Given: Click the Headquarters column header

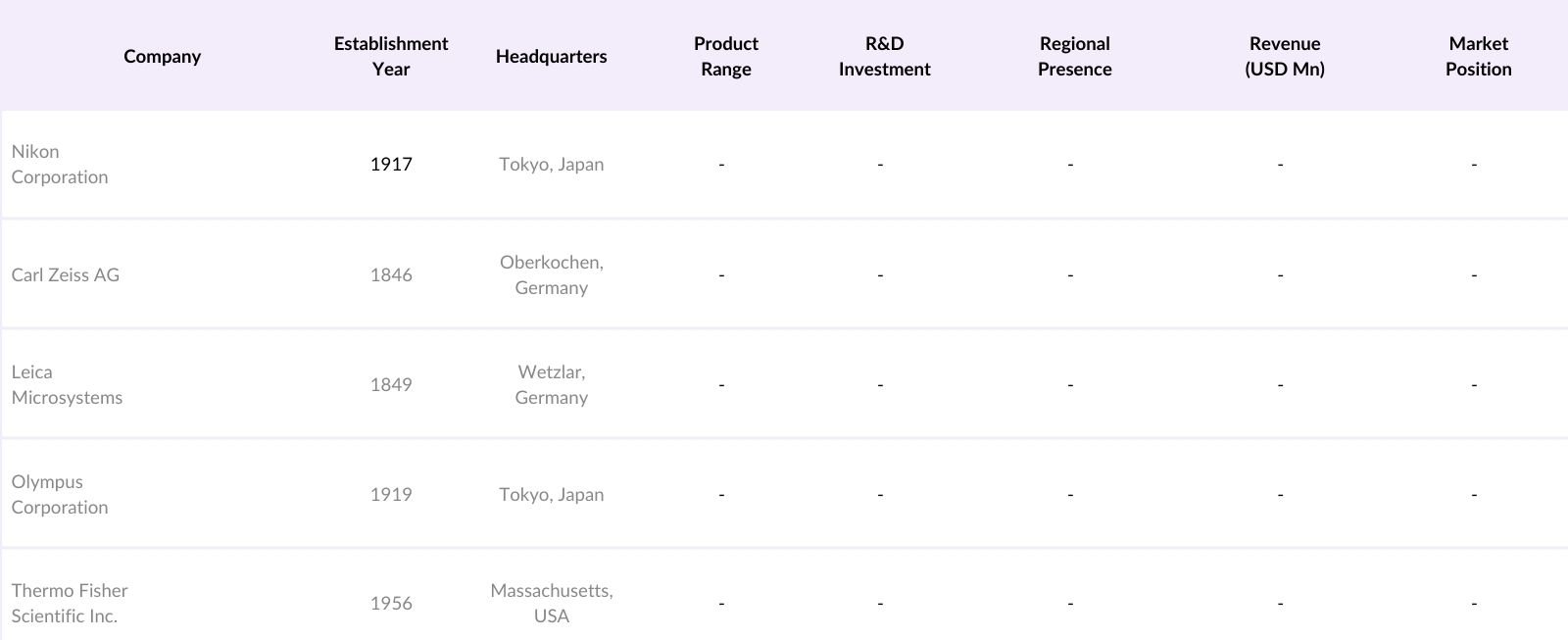Looking at the screenshot, I should (551, 56).
